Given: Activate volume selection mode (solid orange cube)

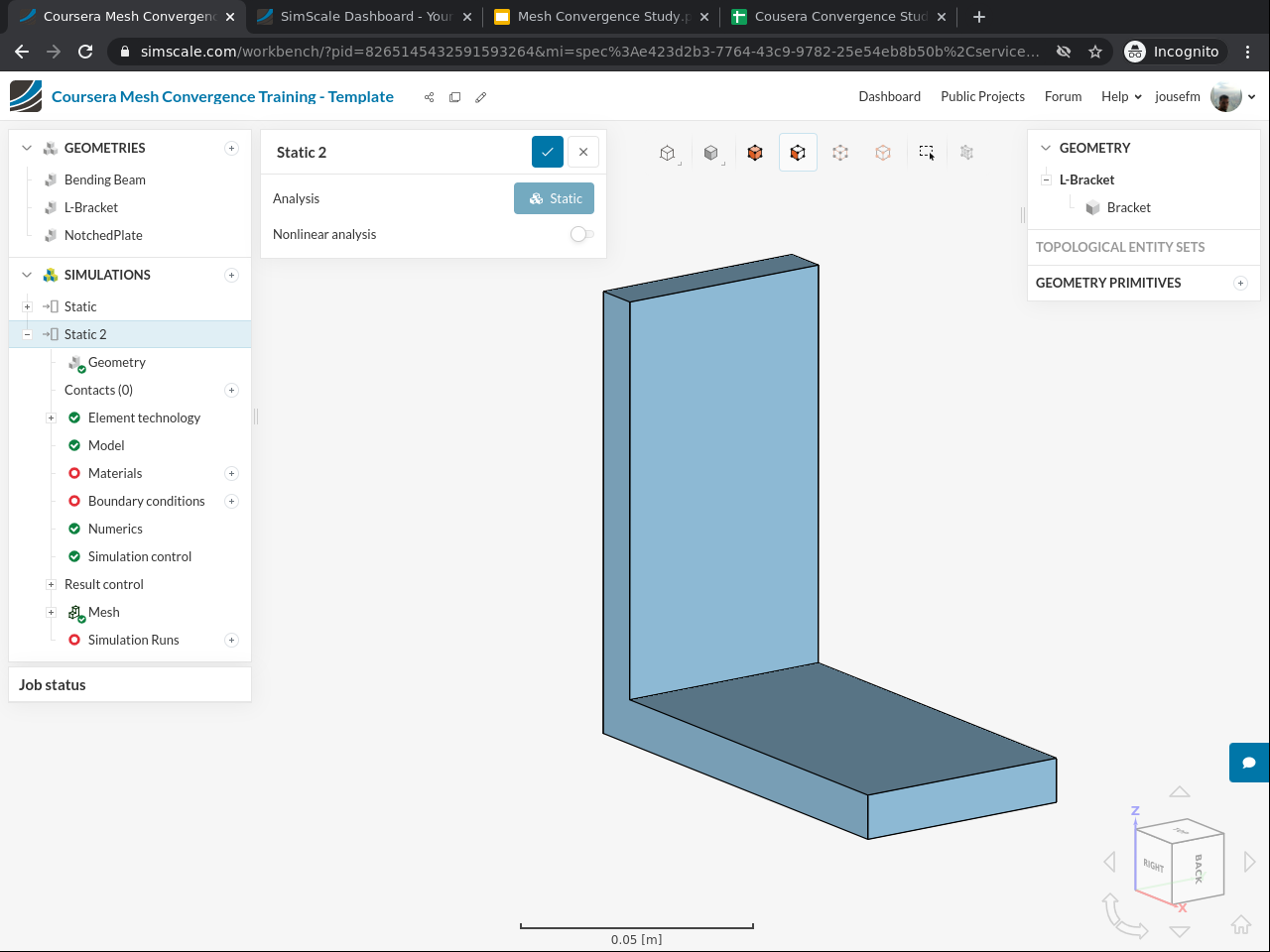Looking at the screenshot, I should [x=755, y=153].
